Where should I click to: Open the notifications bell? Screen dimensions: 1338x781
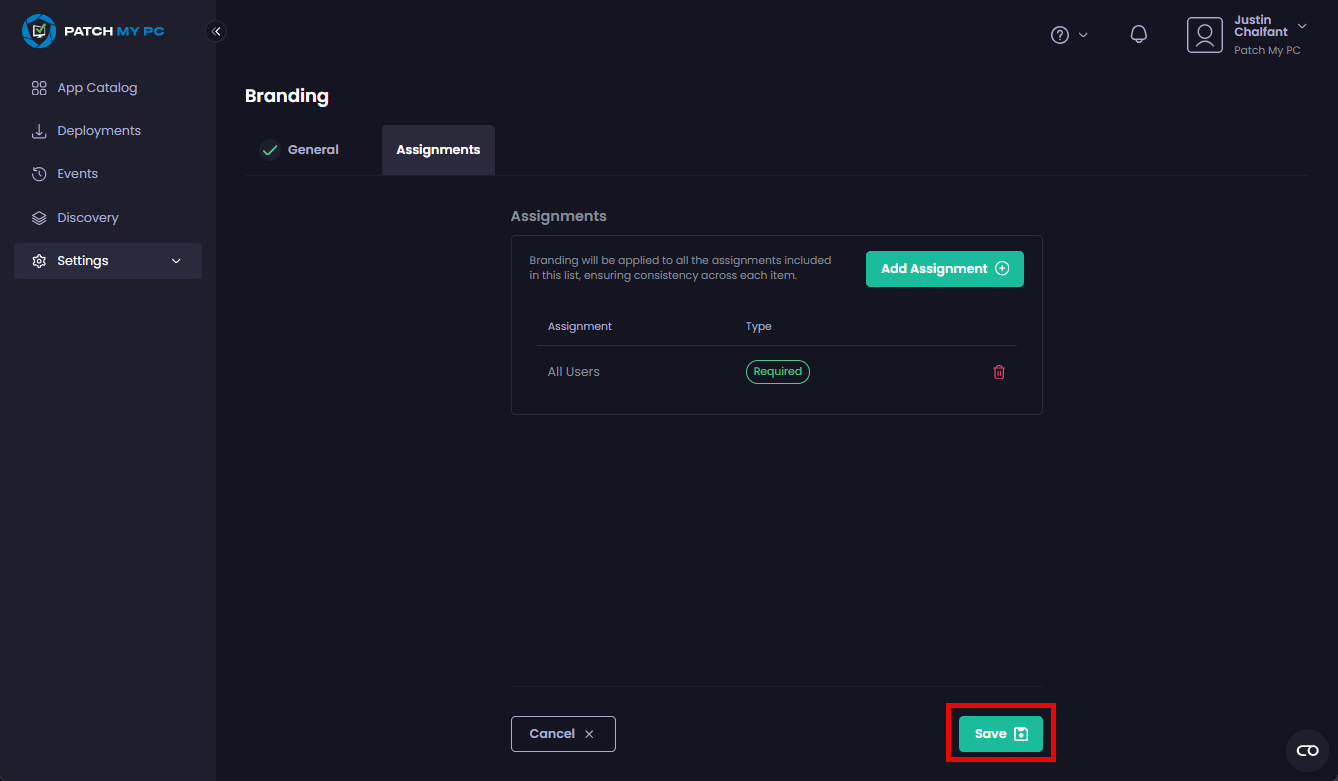pos(1138,35)
